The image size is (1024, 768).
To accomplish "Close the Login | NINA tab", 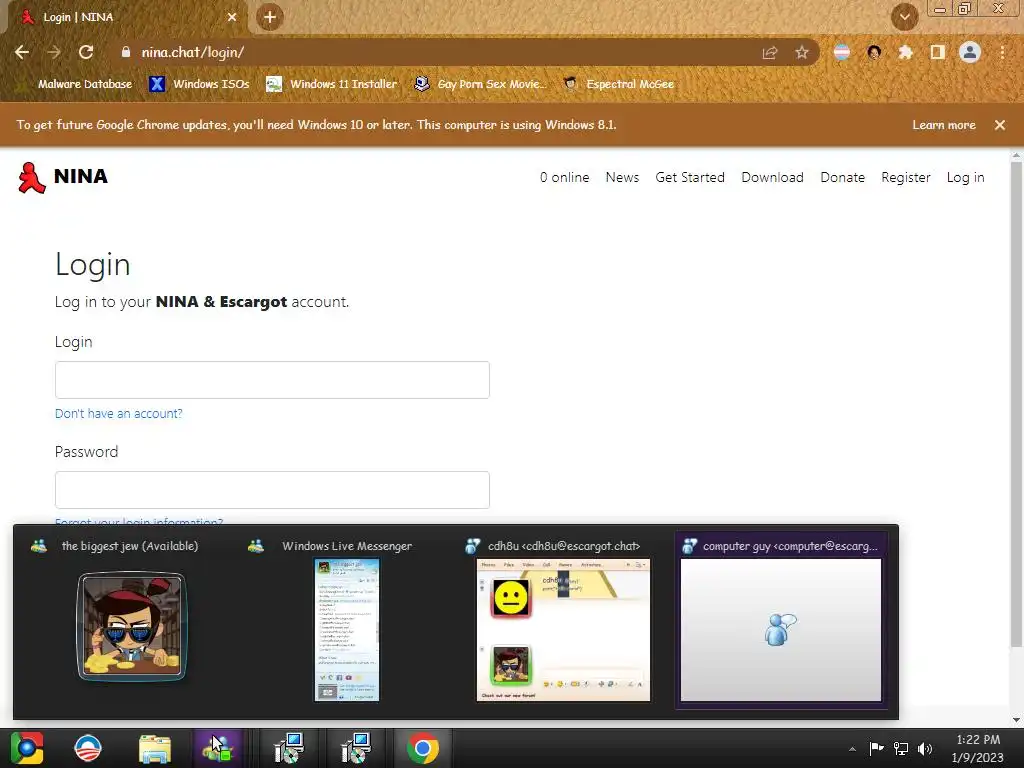I will tap(232, 17).
